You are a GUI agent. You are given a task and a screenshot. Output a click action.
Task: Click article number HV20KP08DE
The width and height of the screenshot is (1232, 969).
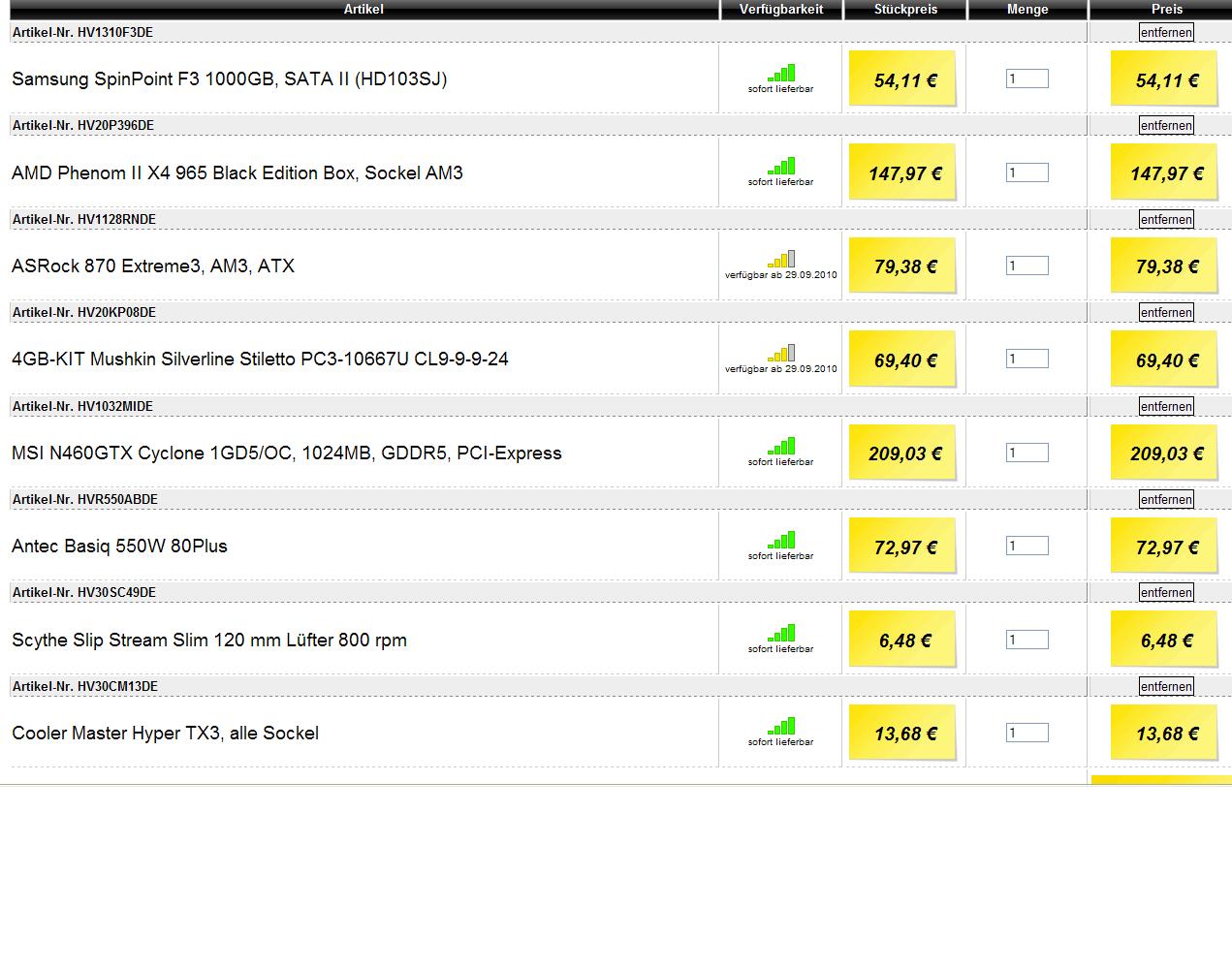(x=116, y=312)
